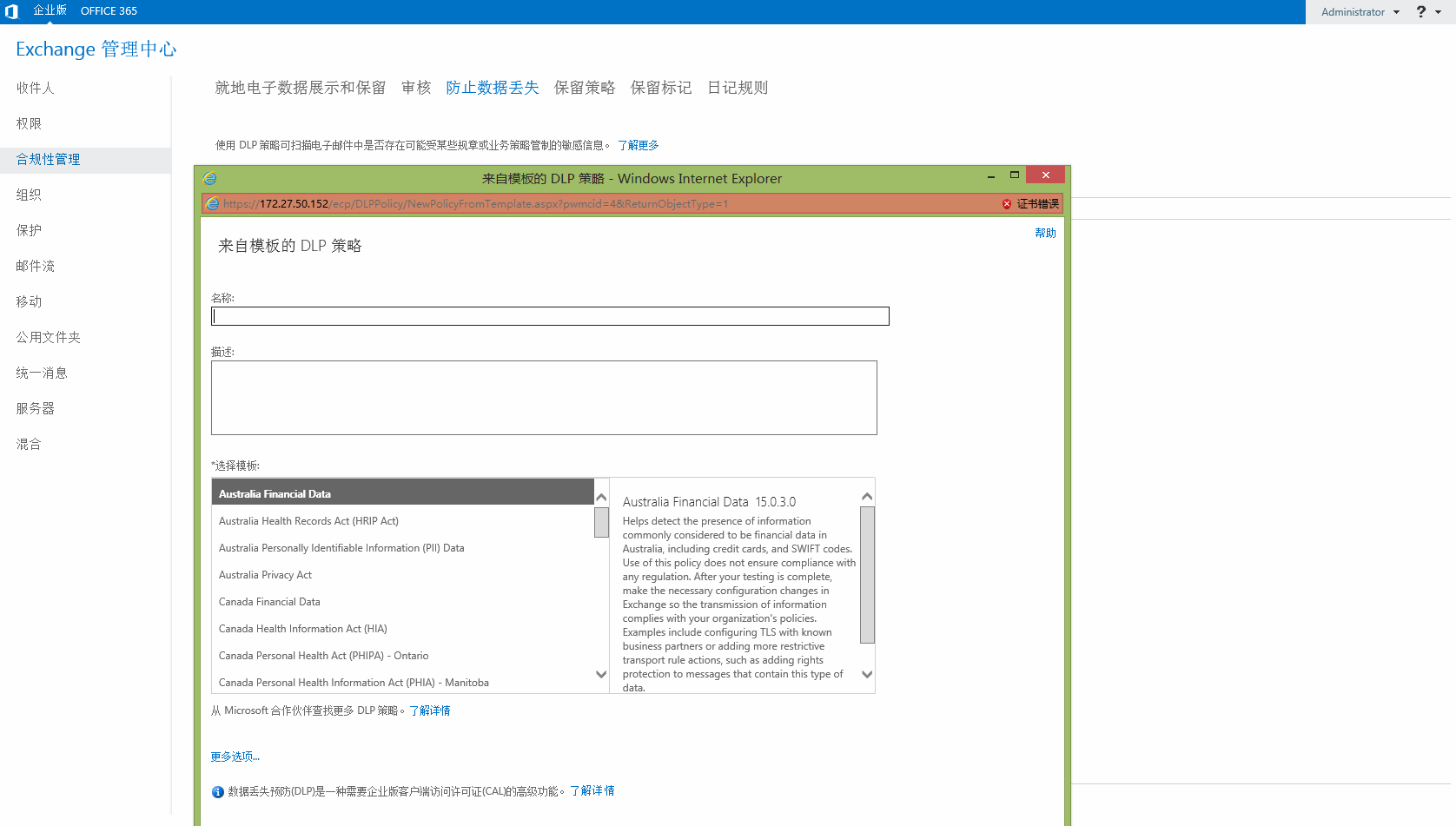Go to the 日记规则 tab
The height and width of the screenshot is (826, 1456).
coord(738,88)
